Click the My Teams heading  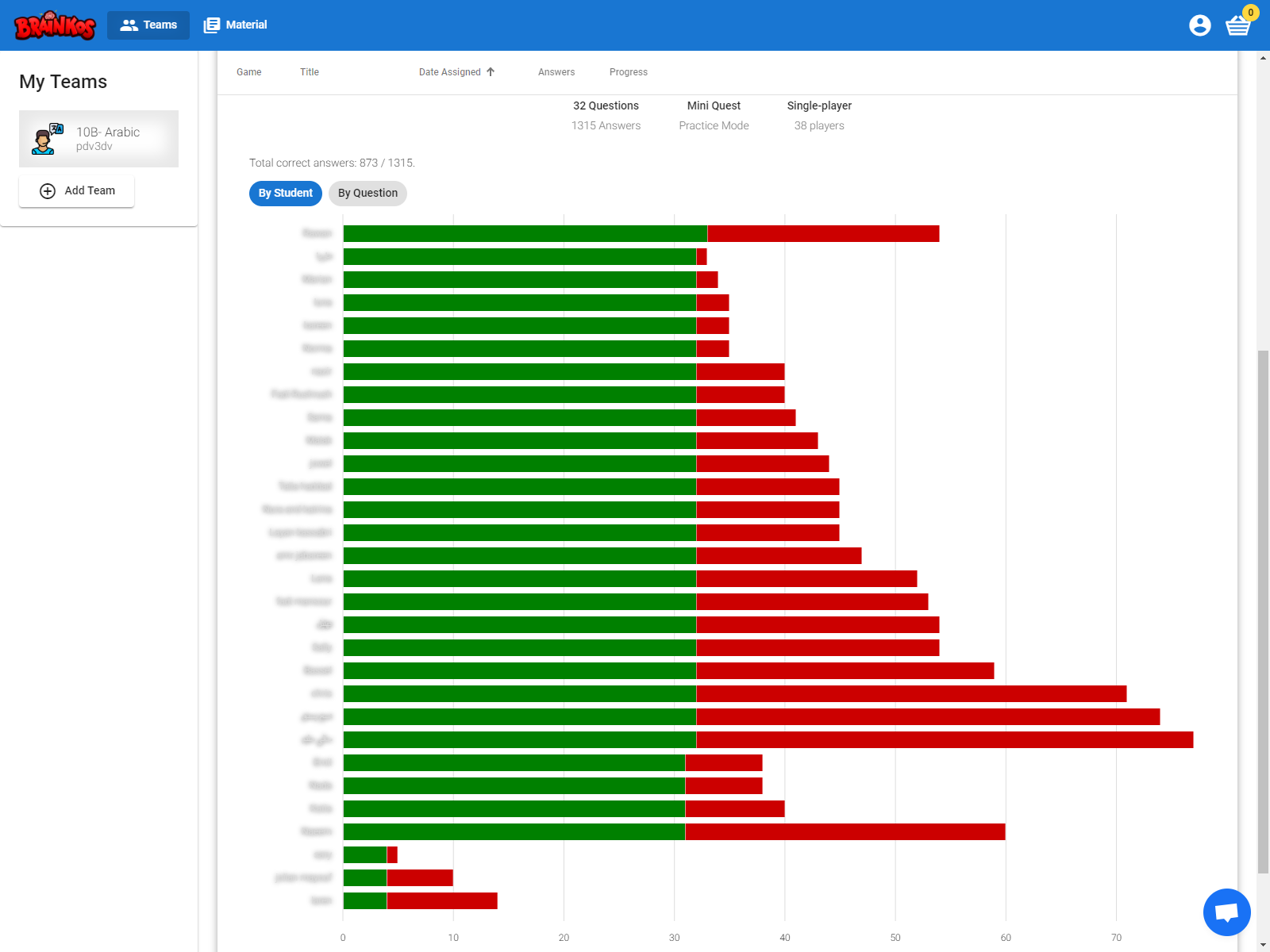[x=63, y=82]
